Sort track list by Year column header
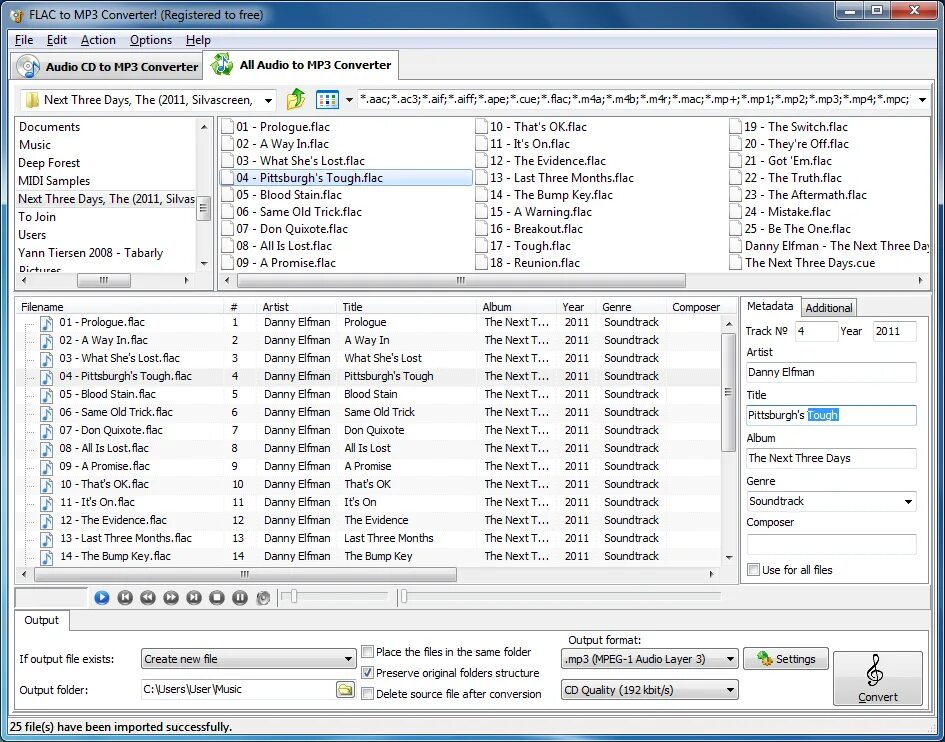This screenshot has width=945, height=742. click(576, 307)
